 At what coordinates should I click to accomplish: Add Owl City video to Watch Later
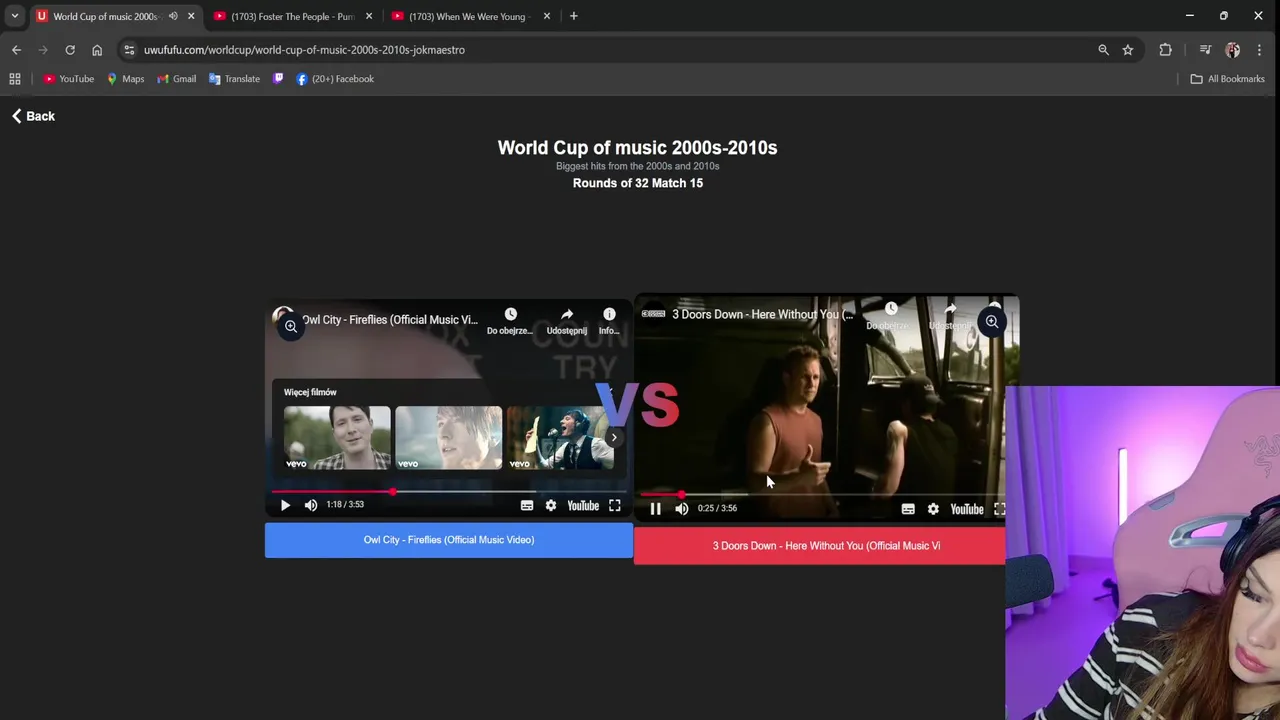click(510, 321)
